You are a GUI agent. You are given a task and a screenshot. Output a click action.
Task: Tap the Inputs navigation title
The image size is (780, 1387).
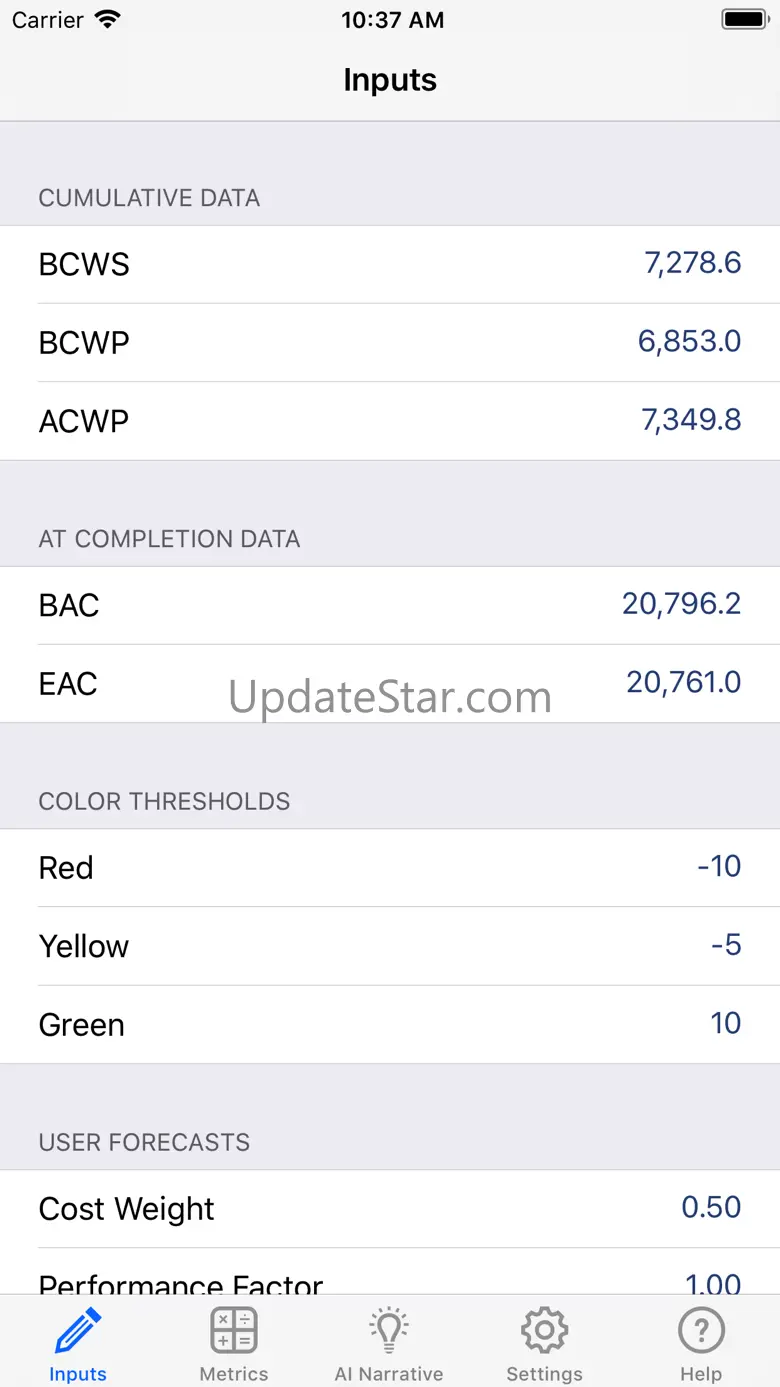tap(390, 80)
